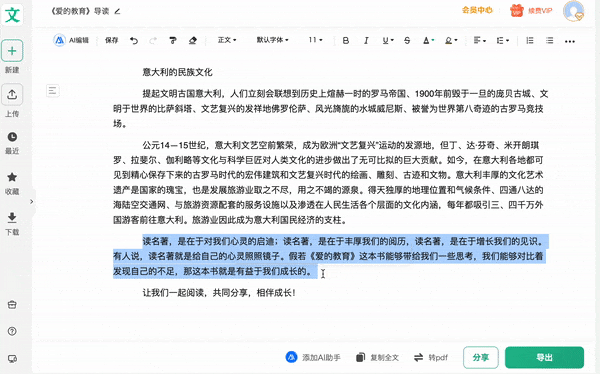
Task: Open help question mark icon in sidebar
Action: (x=12, y=331)
